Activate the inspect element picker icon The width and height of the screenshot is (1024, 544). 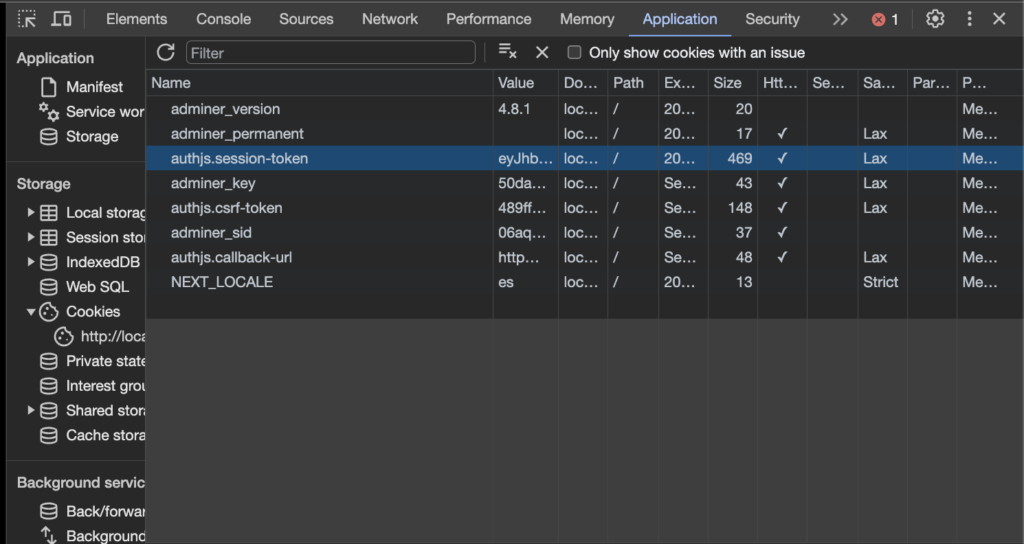[27, 19]
